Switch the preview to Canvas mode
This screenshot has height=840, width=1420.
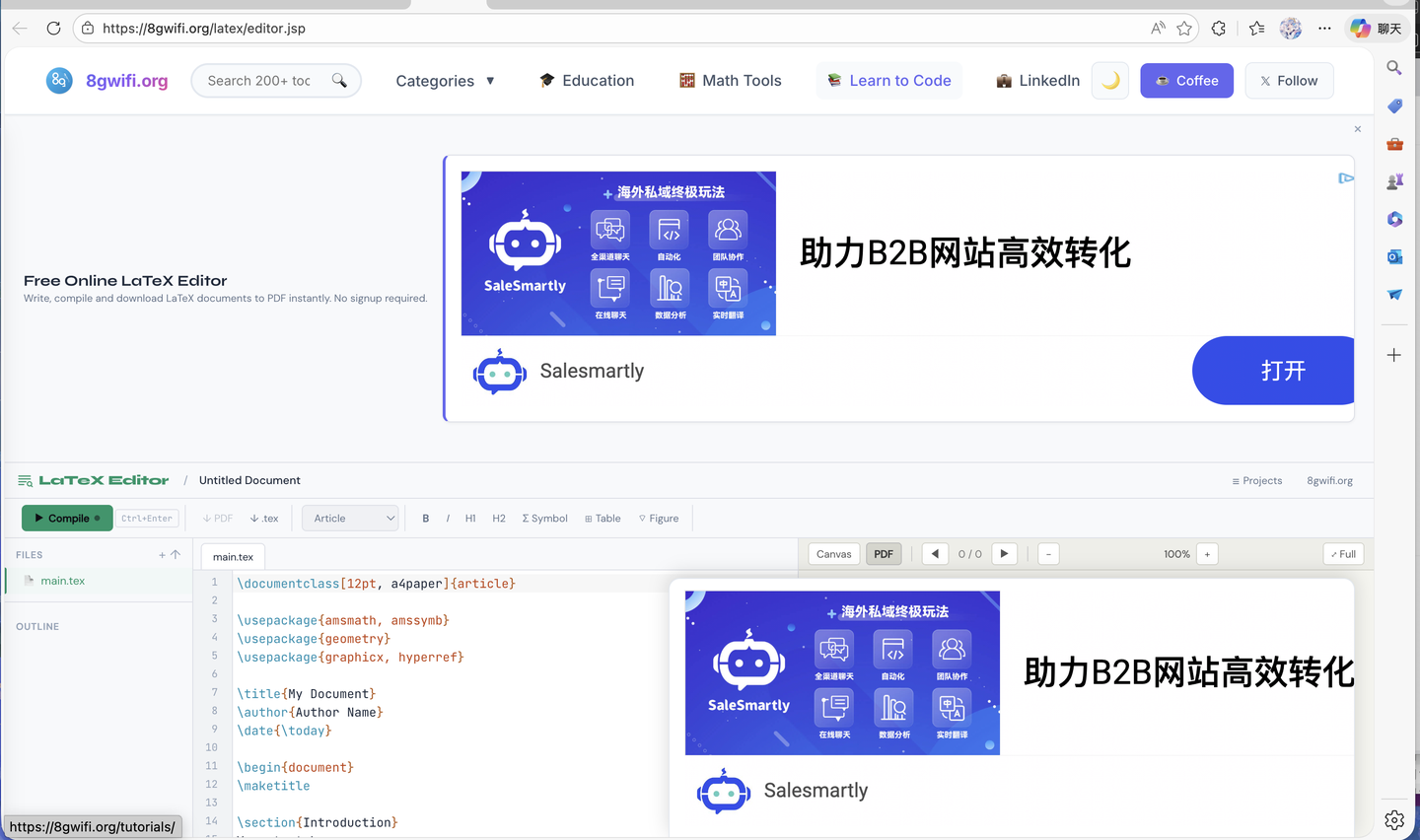834,554
